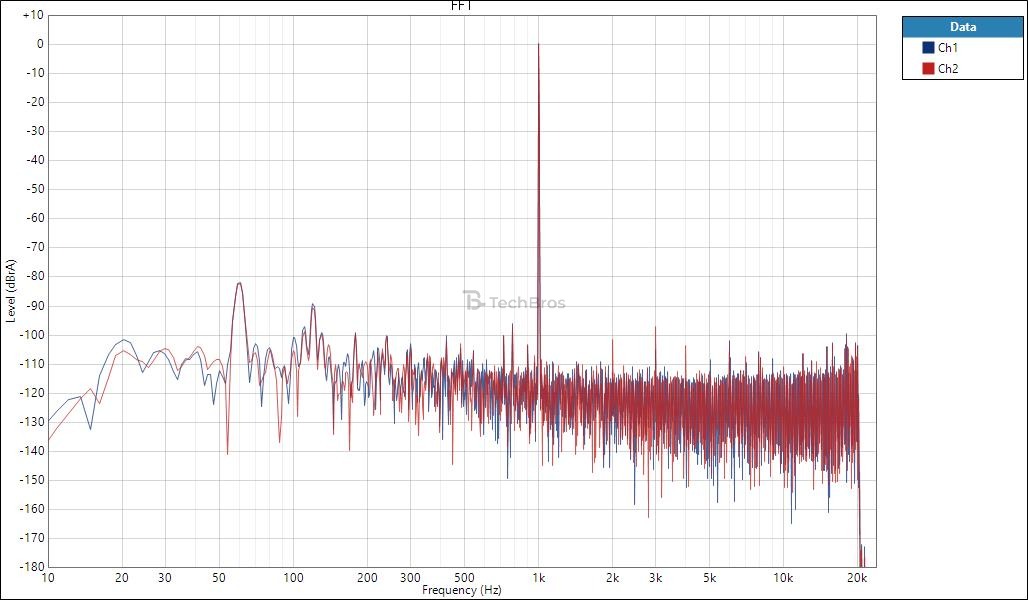Click the 60 Hz hum peak

tap(239, 283)
